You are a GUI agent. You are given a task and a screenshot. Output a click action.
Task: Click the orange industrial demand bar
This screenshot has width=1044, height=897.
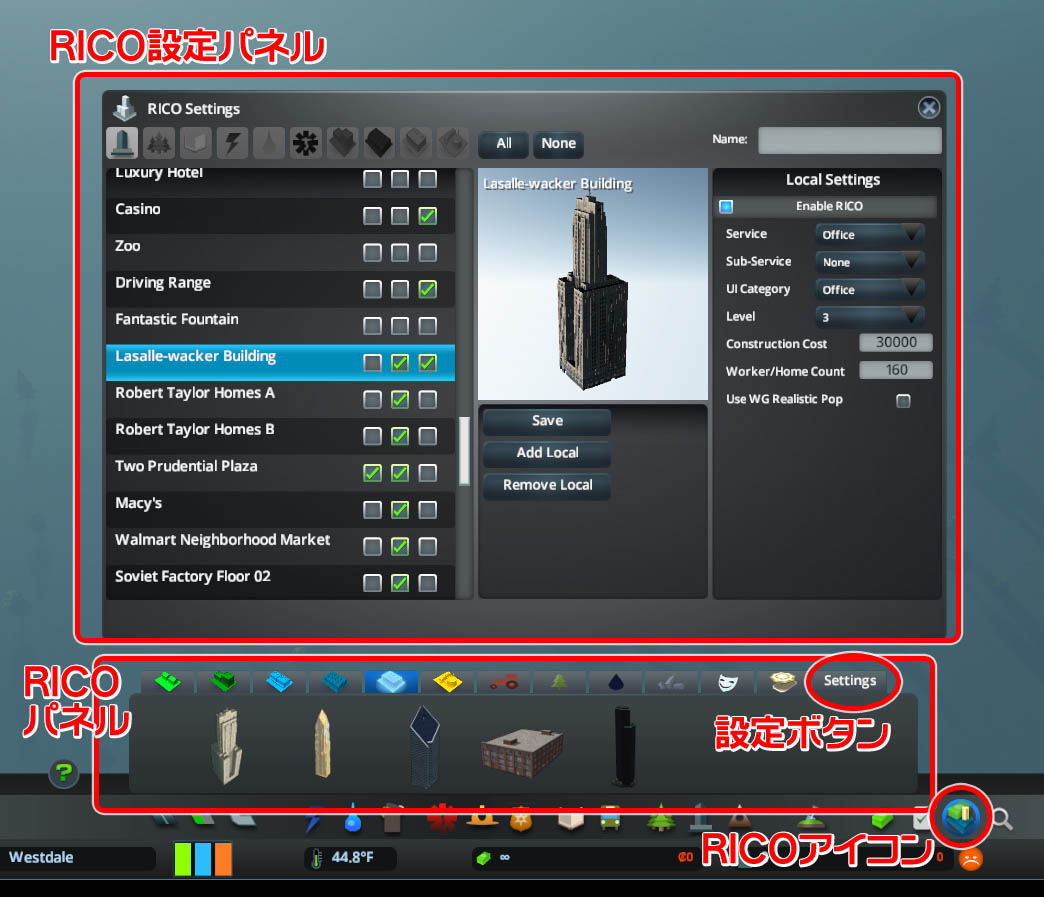pyautogui.click(x=223, y=858)
